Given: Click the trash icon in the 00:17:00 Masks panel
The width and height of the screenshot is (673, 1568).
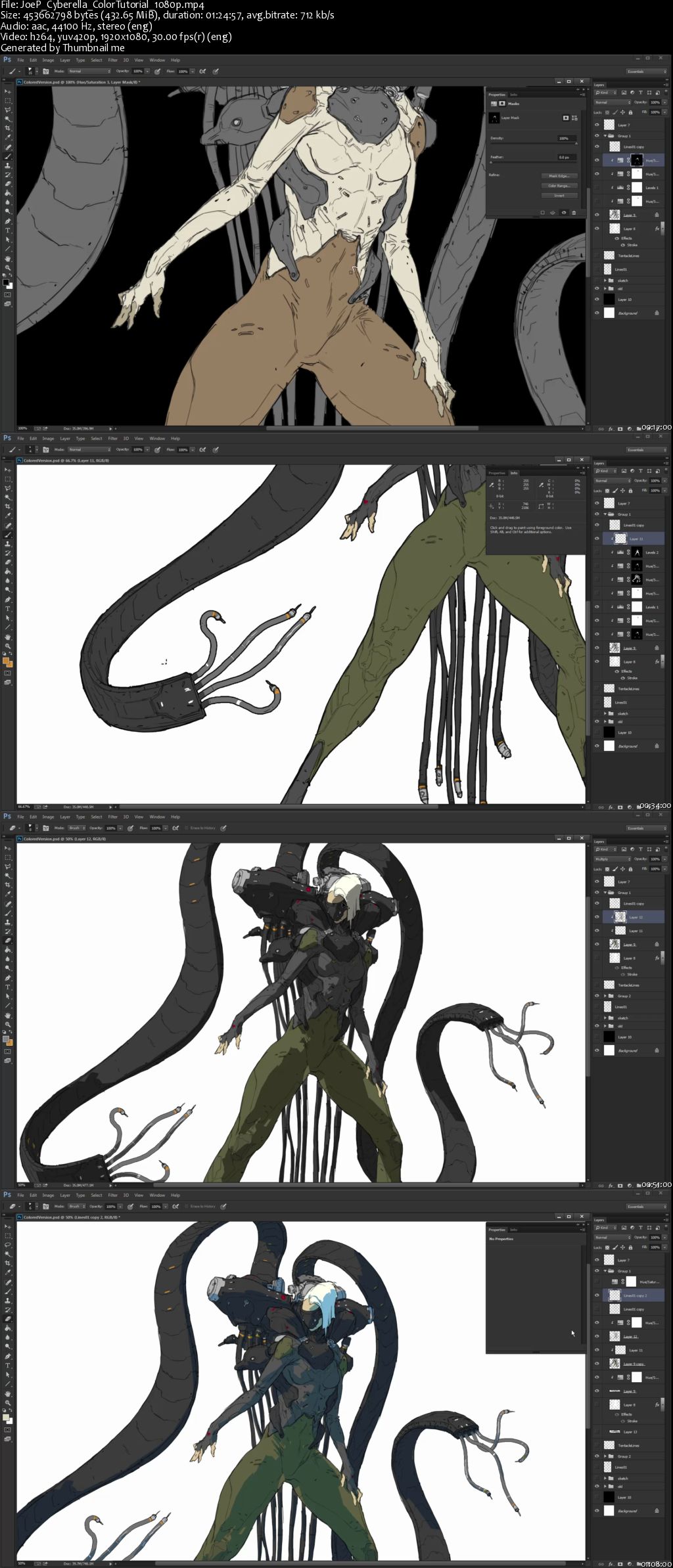Looking at the screenshot, I should click(x=574, y=213).
